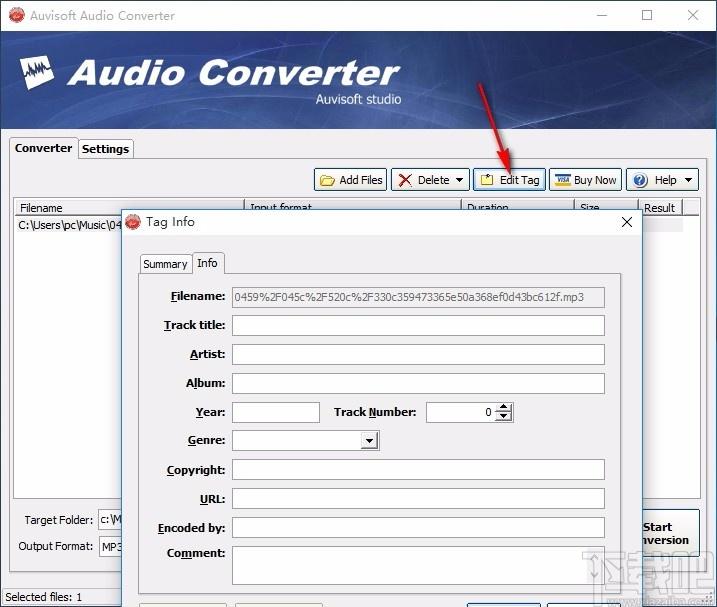Open the Summary tab in Tag Info
This screenshot has width=717, height=607.
coord(165,264)
